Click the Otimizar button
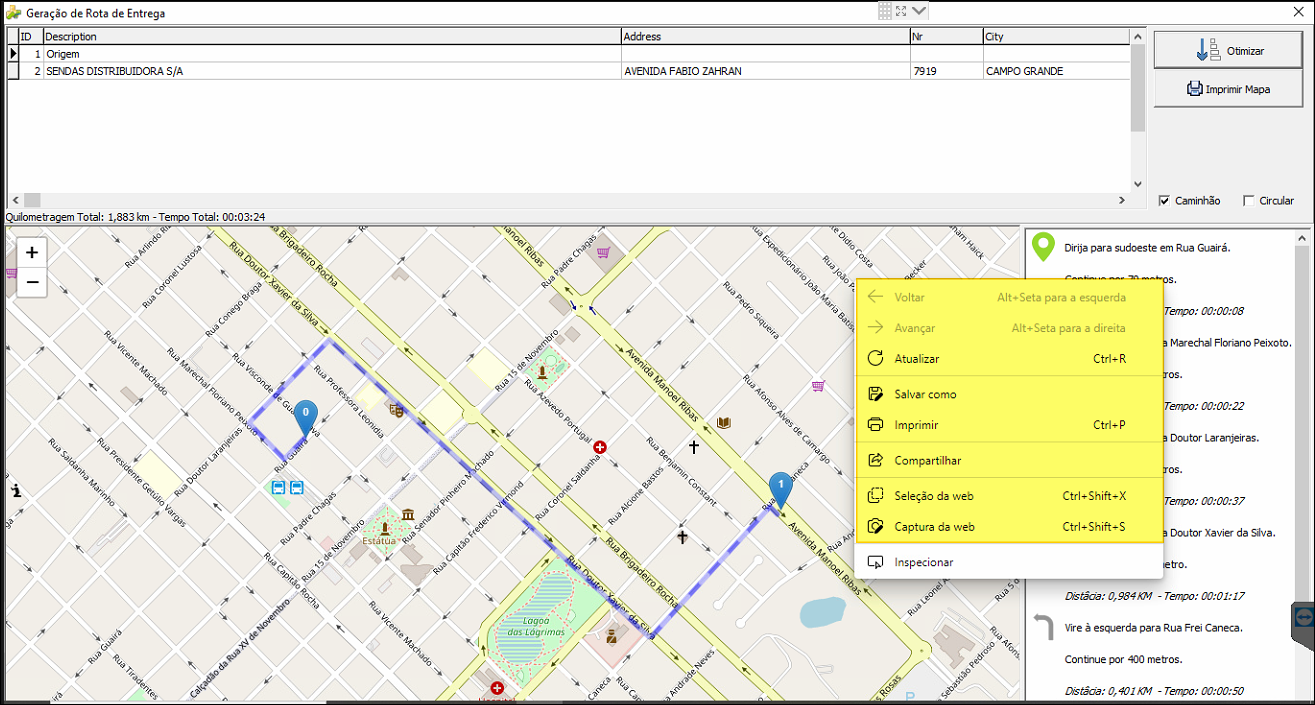 pos(1230,50)
